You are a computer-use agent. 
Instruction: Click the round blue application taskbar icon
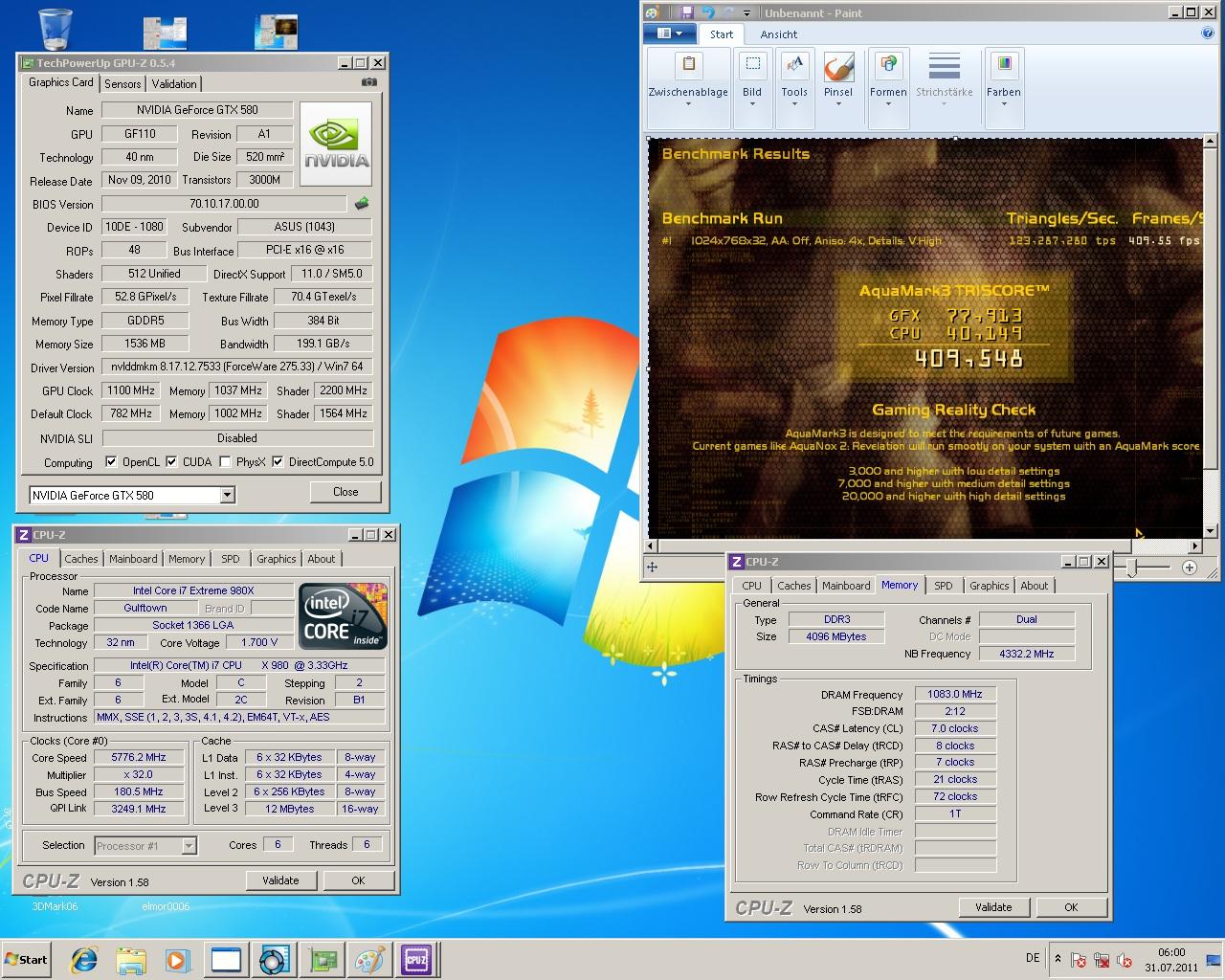coord(275,960)
